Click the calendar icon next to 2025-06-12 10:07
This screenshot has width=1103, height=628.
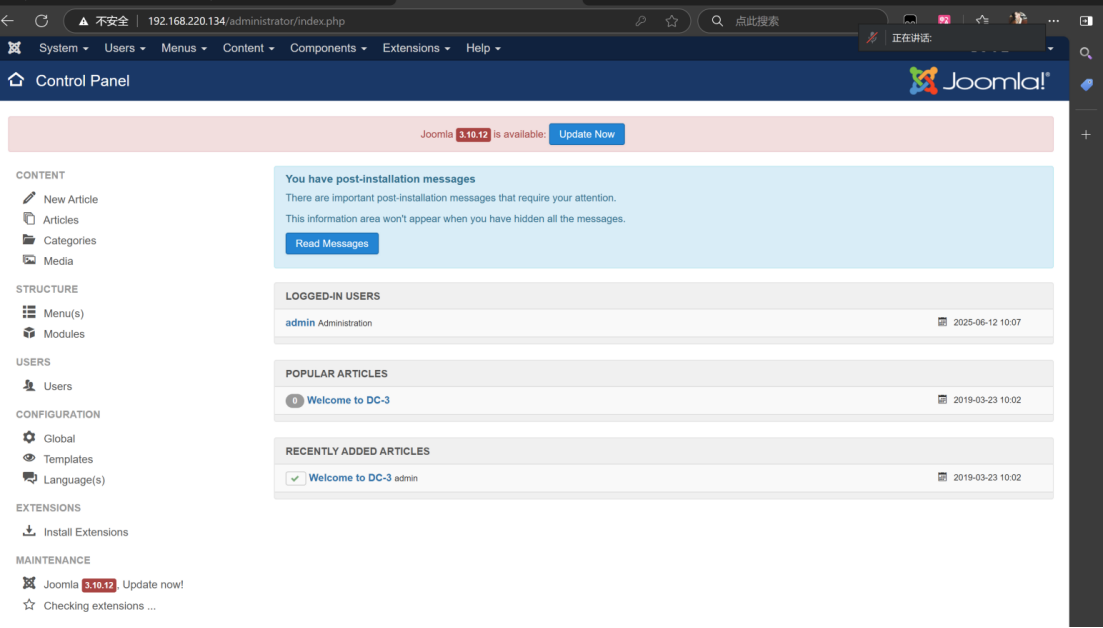pos(942,321)
